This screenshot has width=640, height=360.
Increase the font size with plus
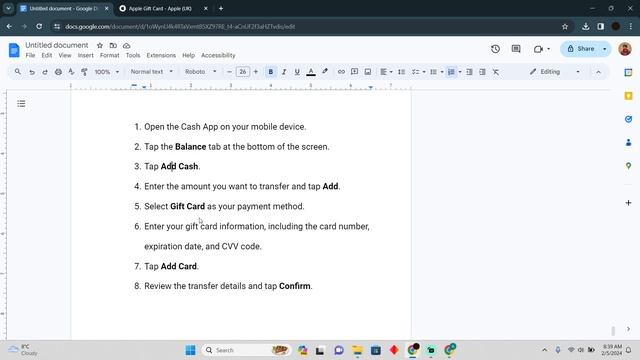tap(256, 72)
